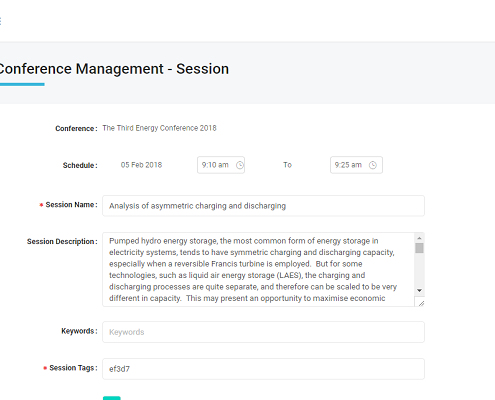This screenshot has width=495, height=400.
Task: Click the down arrow of the description scrollbar
Action: pyautogui.click(x=419, y=291)
